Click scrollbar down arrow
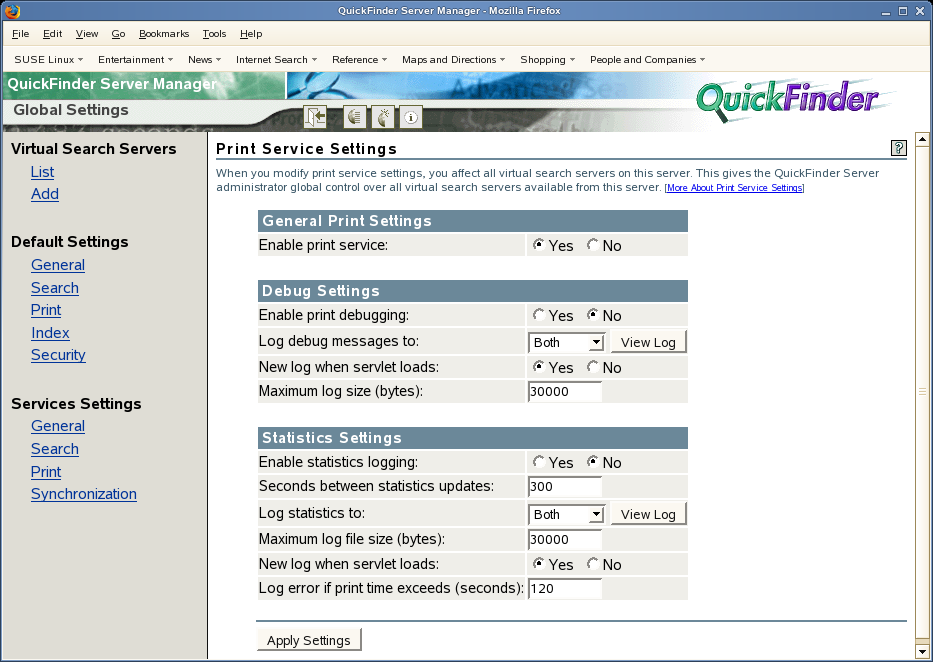 tap(922, 651)
